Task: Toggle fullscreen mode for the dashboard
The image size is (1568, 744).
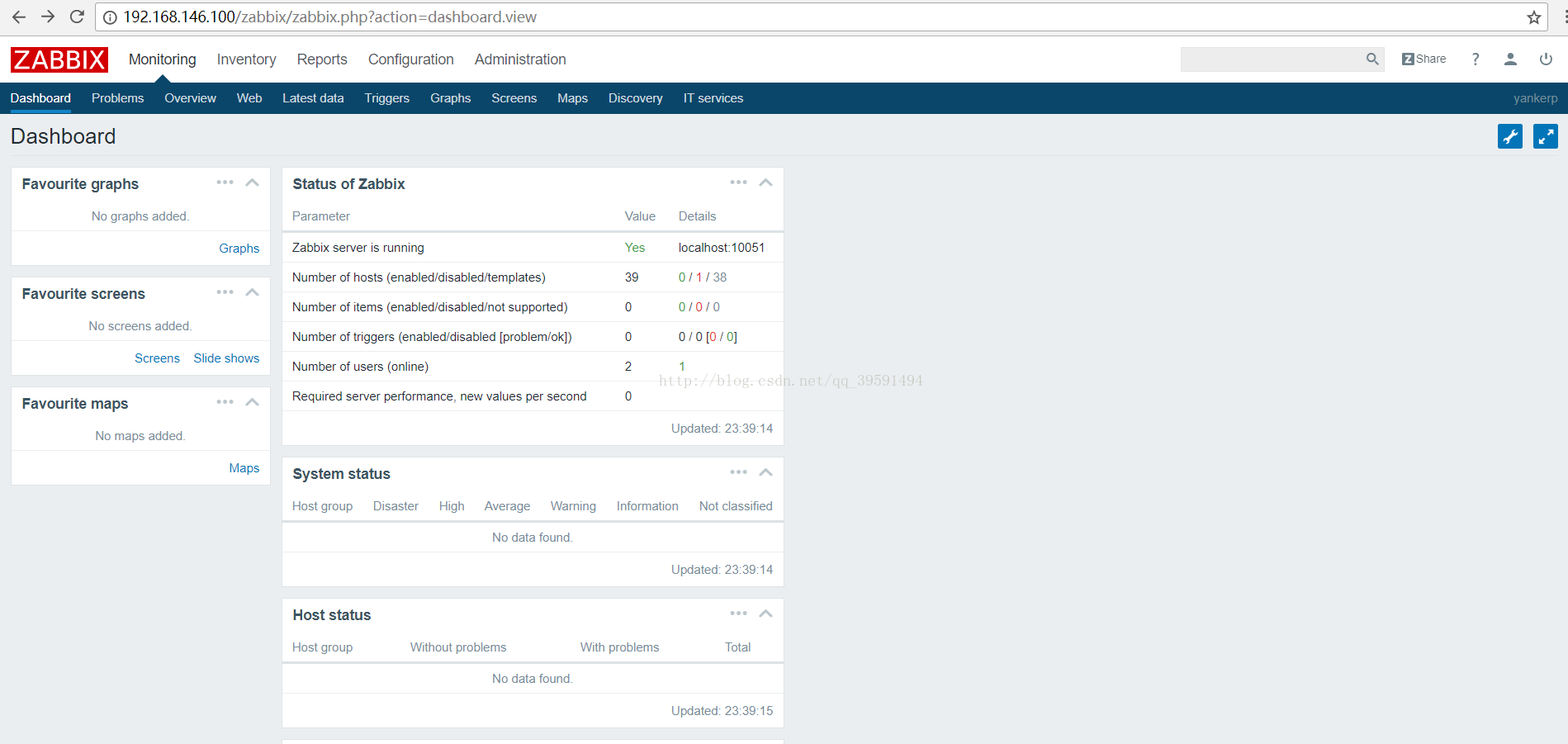Action: click(x=1545, y=136)
